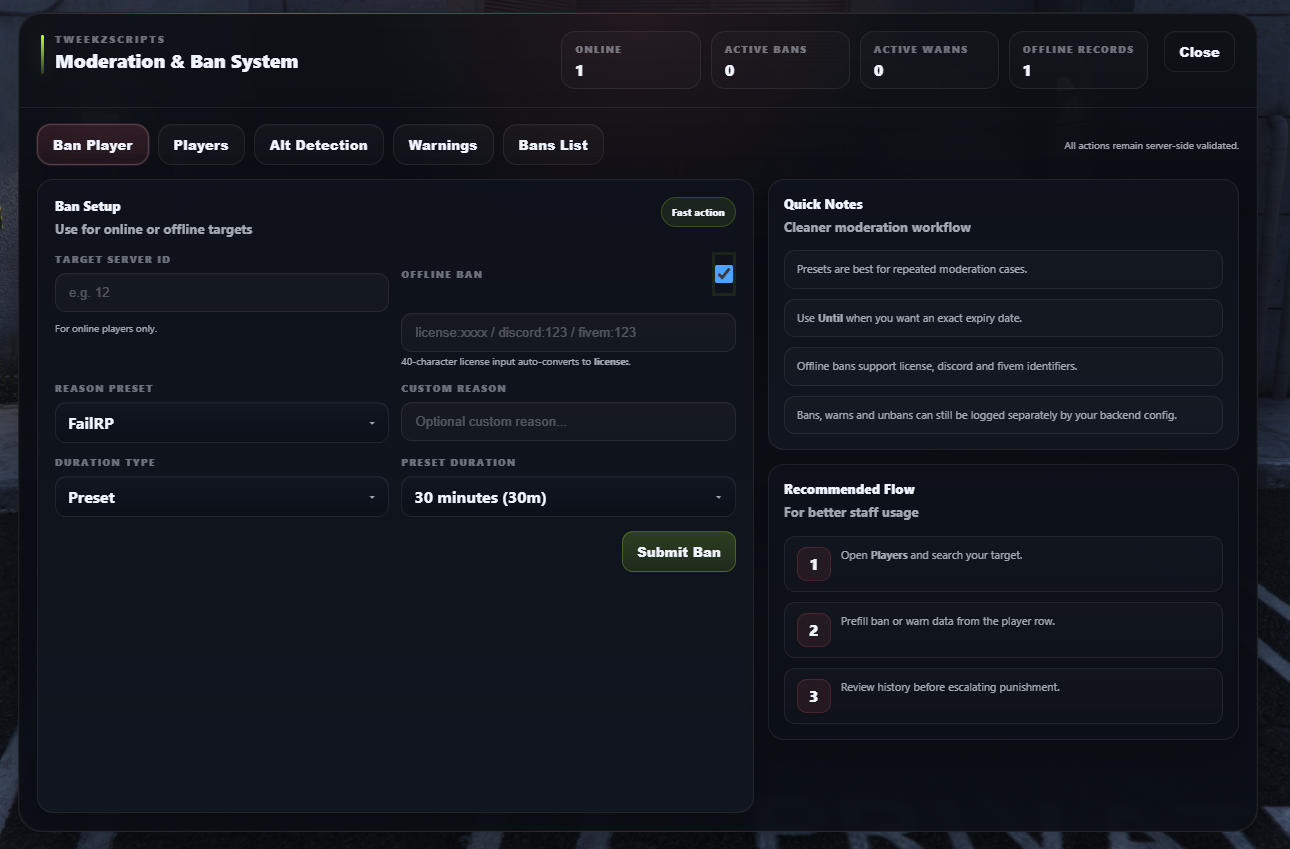Click the "All actions remain server-side validated." text
The width and height of the screenshot is (1290, 849).
(1151, 146)
